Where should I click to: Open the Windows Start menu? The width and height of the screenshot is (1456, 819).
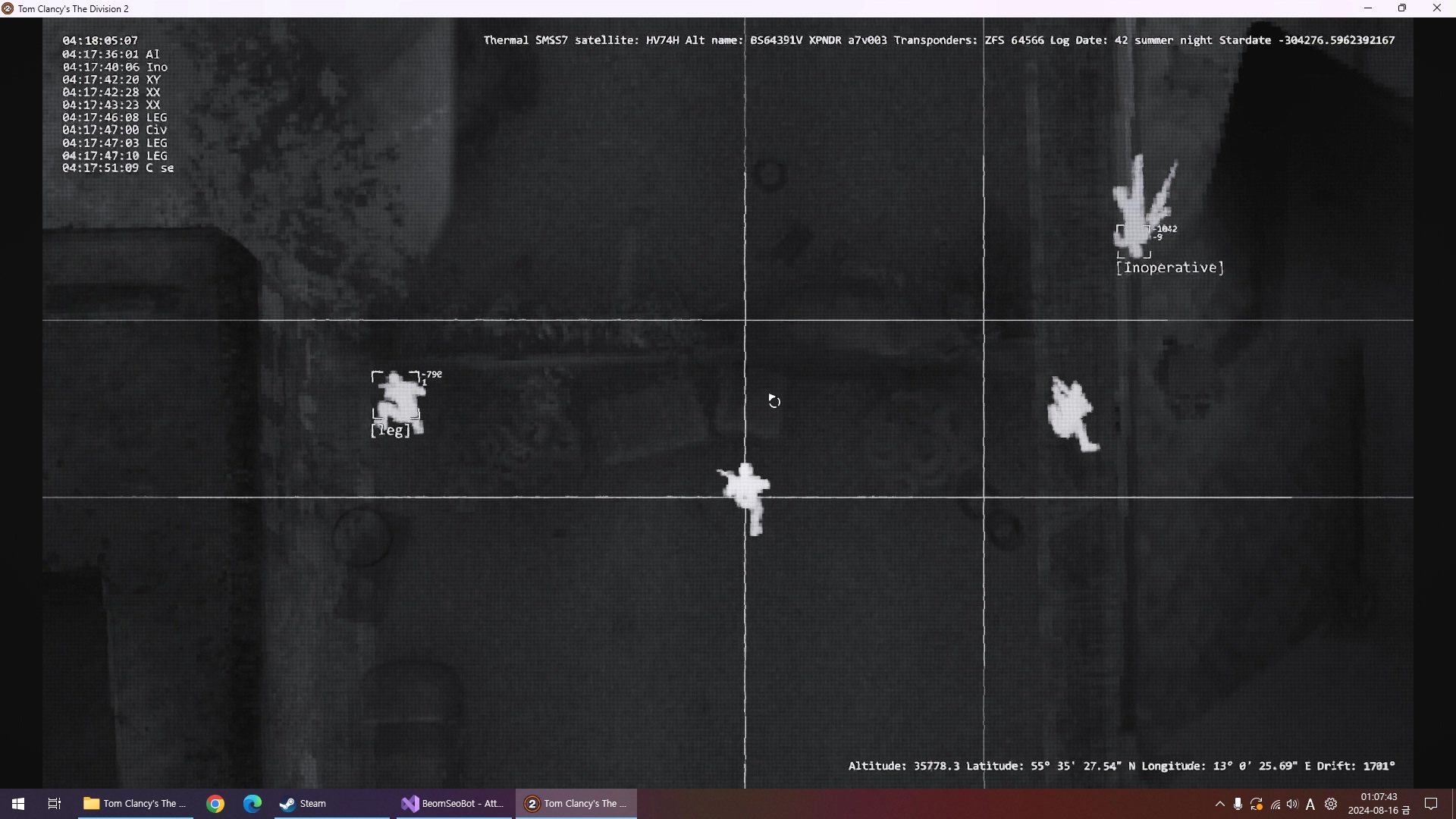coord(18,804)
